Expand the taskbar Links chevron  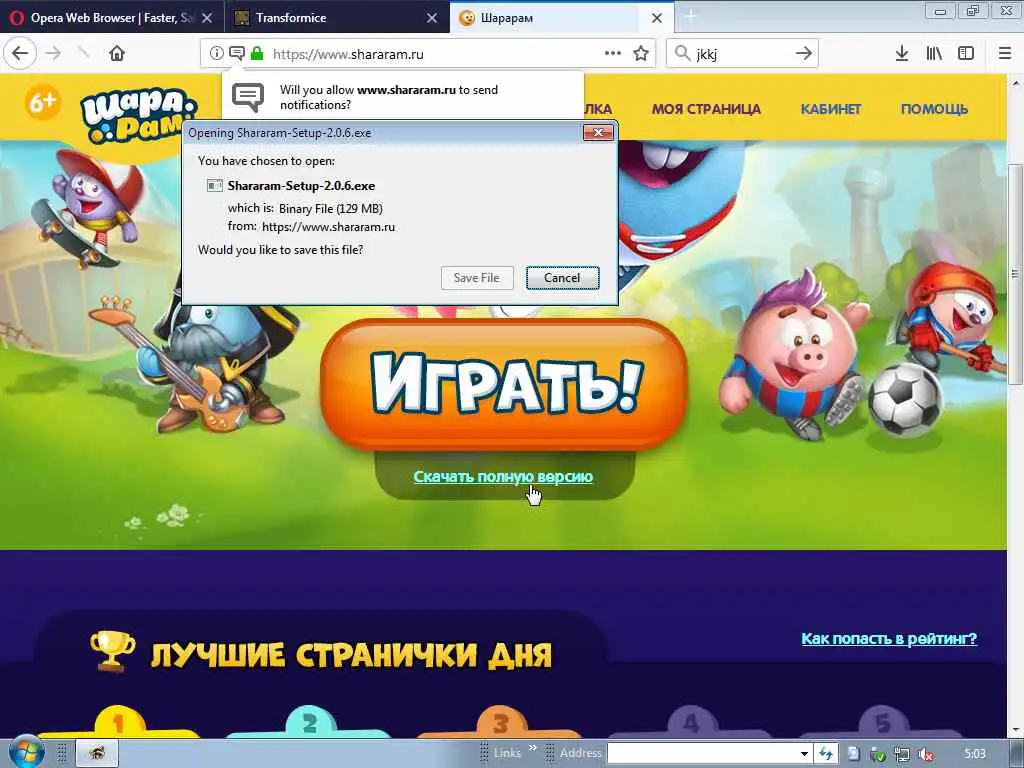[x=532, y=748]
